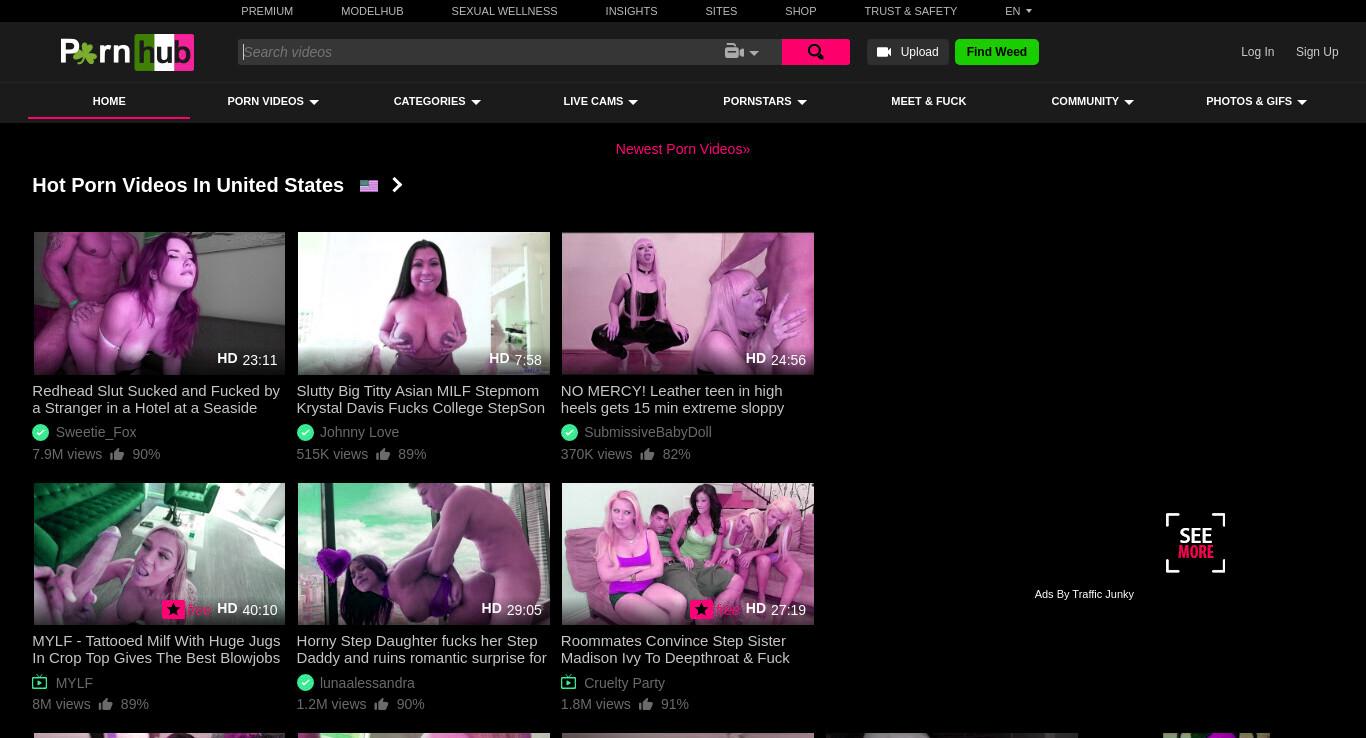Click the thumbs-up icon beside 1.8M views
Screen dimensions: 1366x738
coord(645,704)
